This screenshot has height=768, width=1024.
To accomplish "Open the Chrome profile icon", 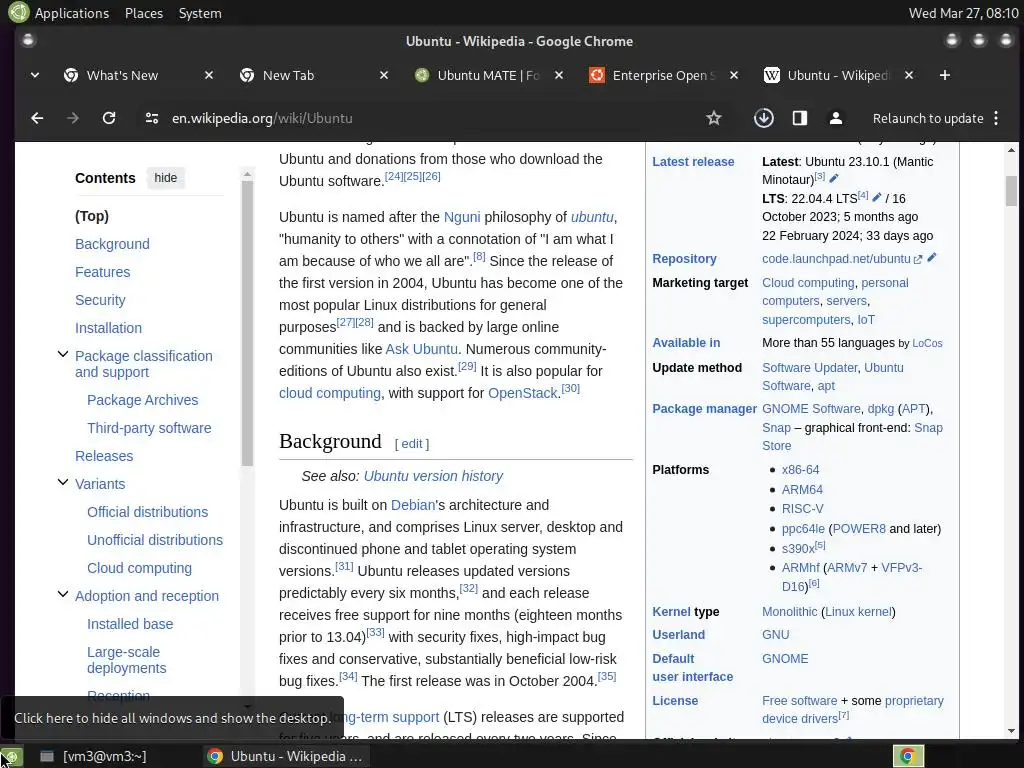I will click(835, 118).
